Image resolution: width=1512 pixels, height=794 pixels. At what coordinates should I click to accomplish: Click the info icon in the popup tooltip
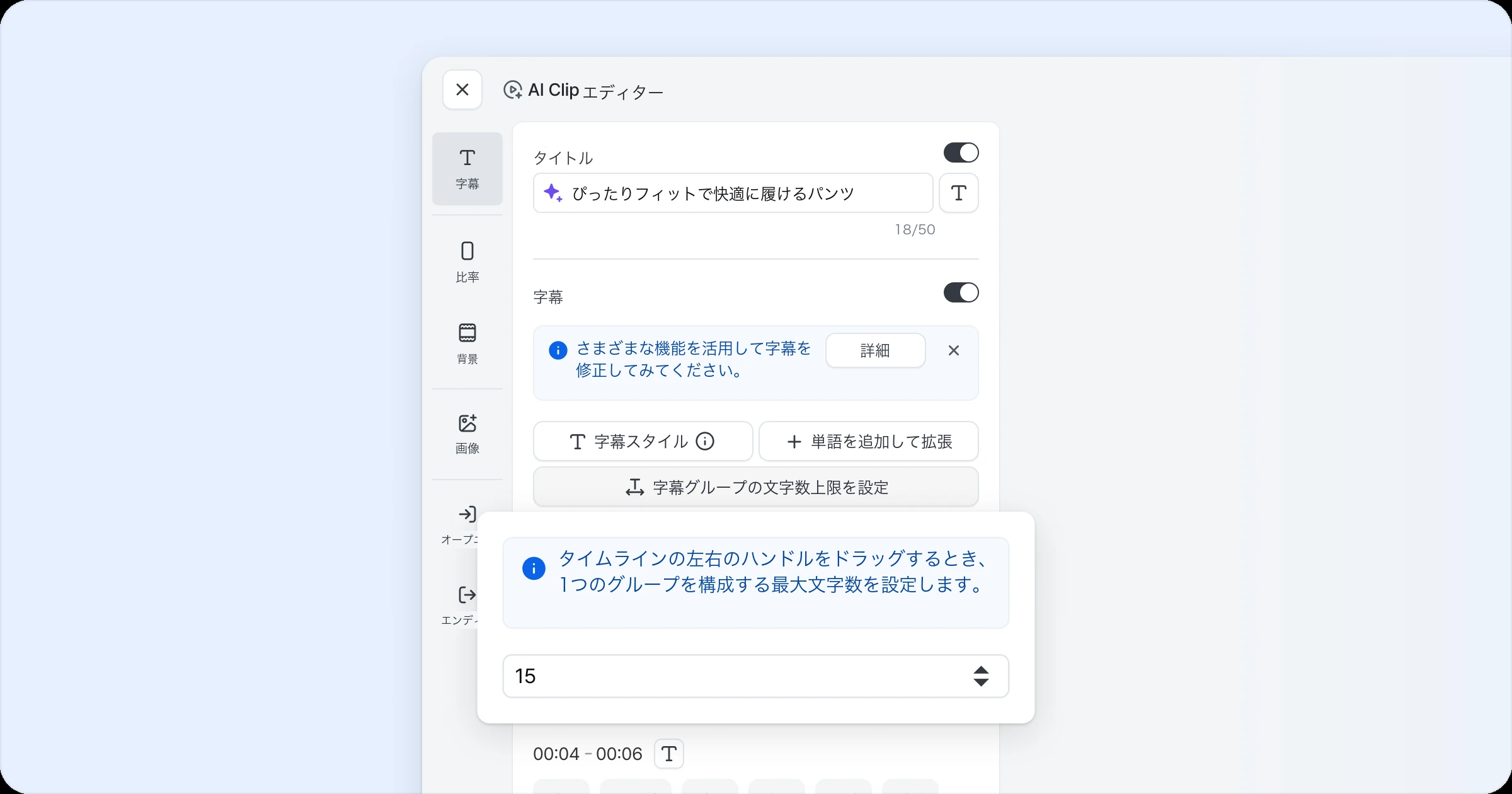pos(534,568)
